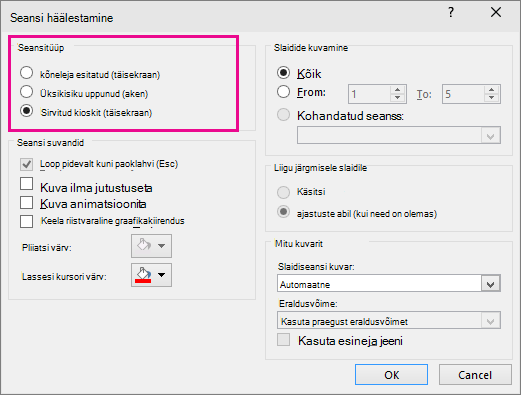Decrease the From slide number

click(x=397, y=98)
